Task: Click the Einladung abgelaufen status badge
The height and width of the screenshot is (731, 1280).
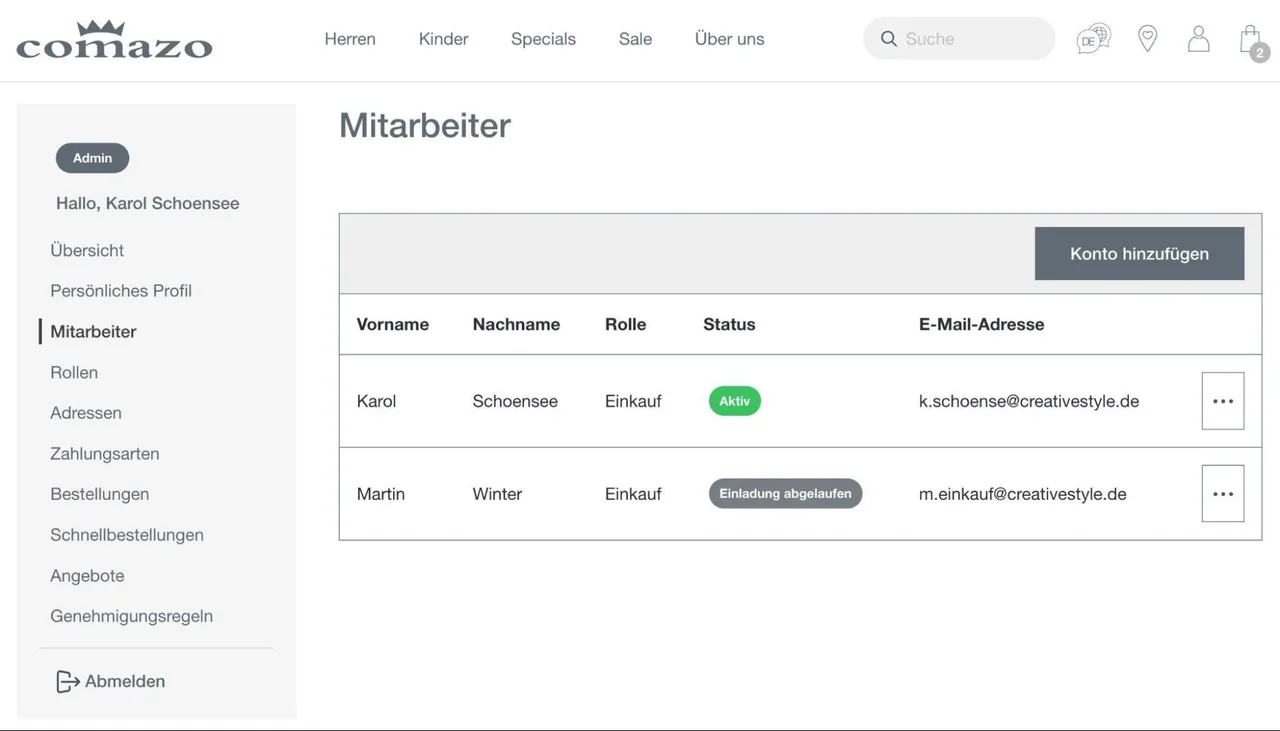Action: point(785,494)
